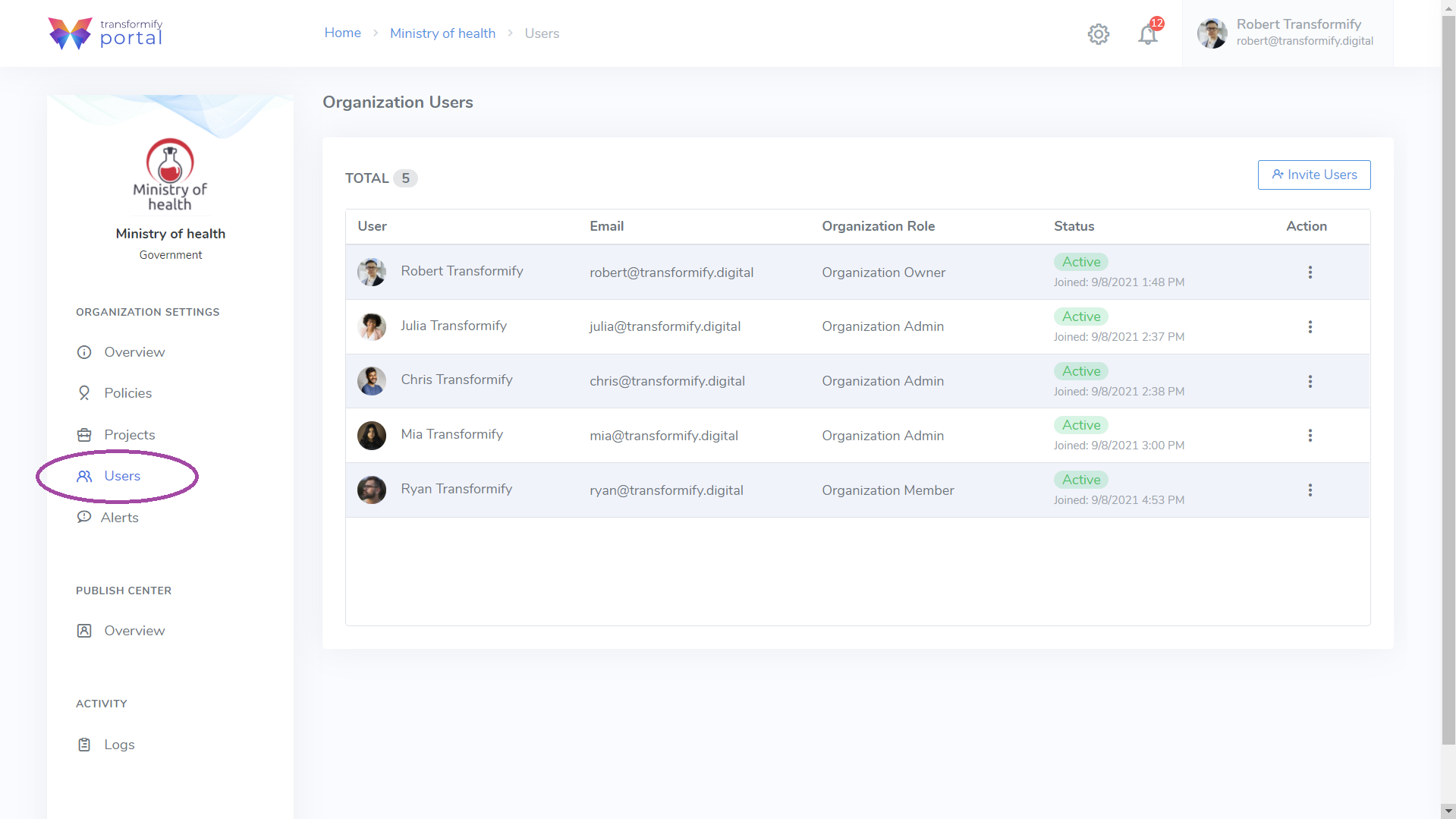Screen dimensions: 1456x819
Task: Open actions menu for Ryan Transformify
Action: click(x=1310, y=490)
